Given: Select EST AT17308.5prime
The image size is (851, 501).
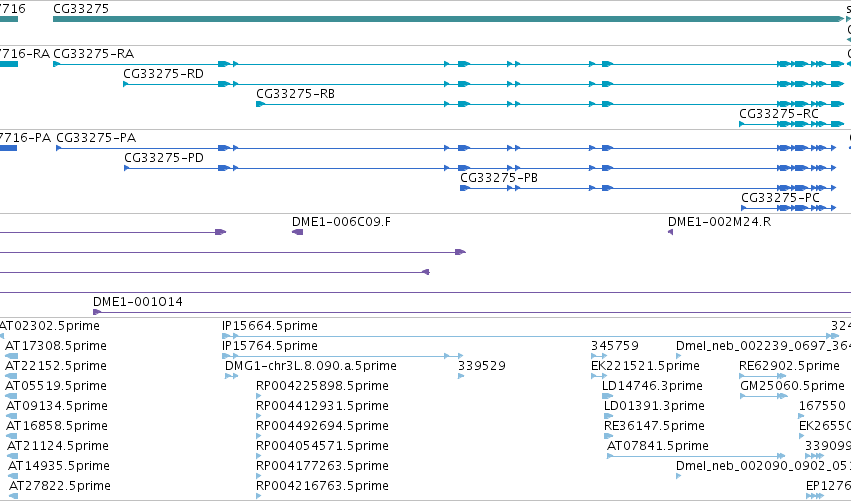Looking at the screenshot, I should 55,346.
